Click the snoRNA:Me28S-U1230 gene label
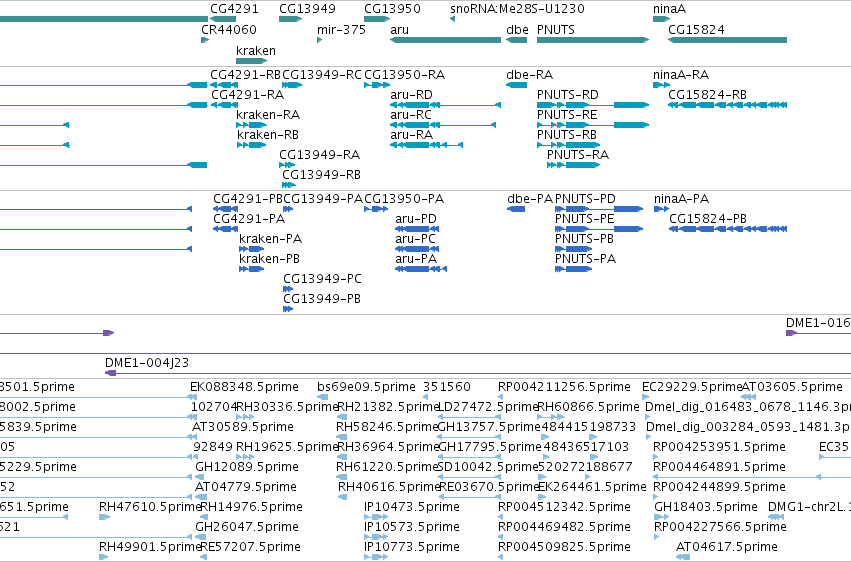This screenshot has width=851, height=562. [517, 9]
